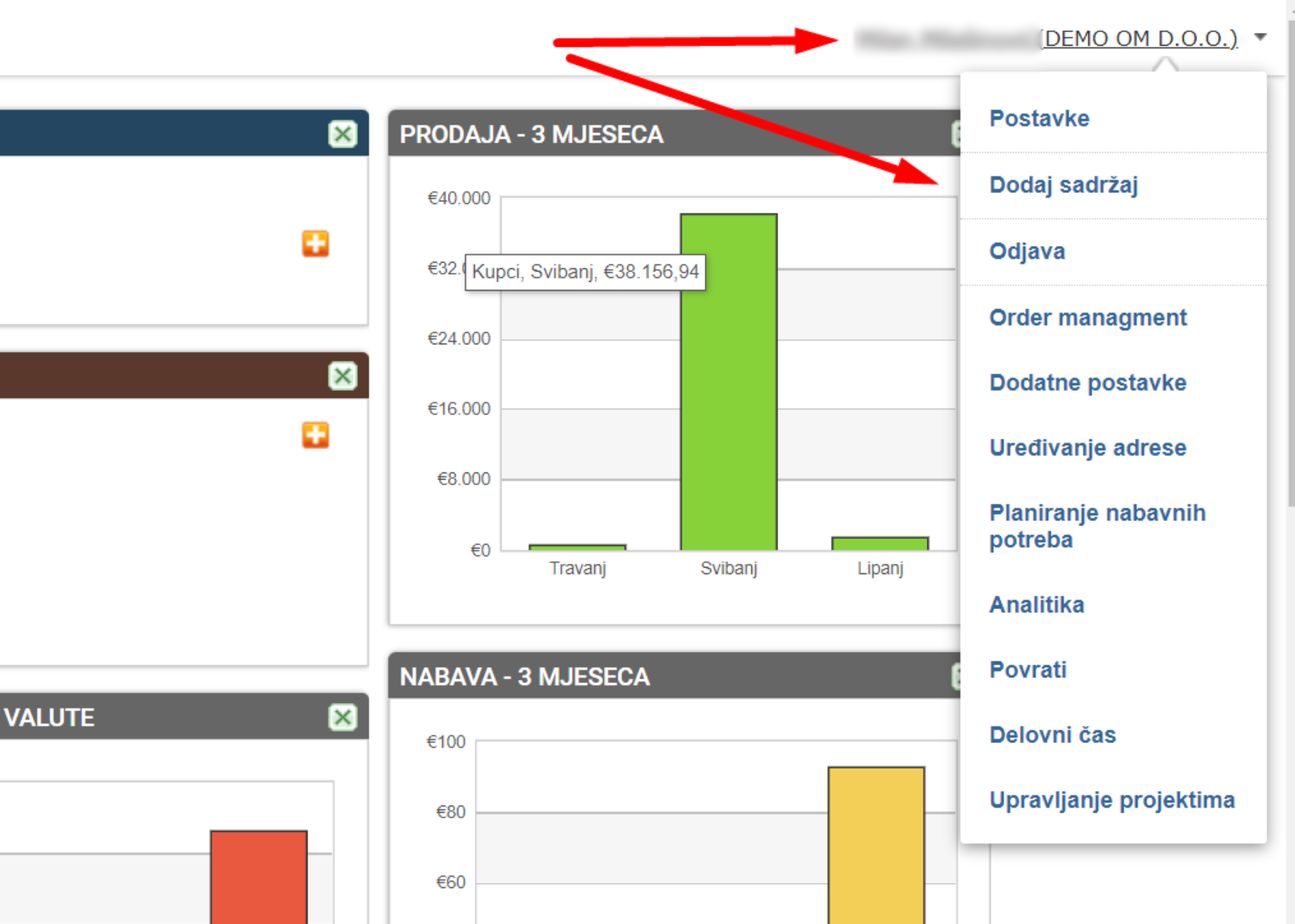Click the red bar in VALUTE chart
This screenshot has width=1295, height=924.
259,878
